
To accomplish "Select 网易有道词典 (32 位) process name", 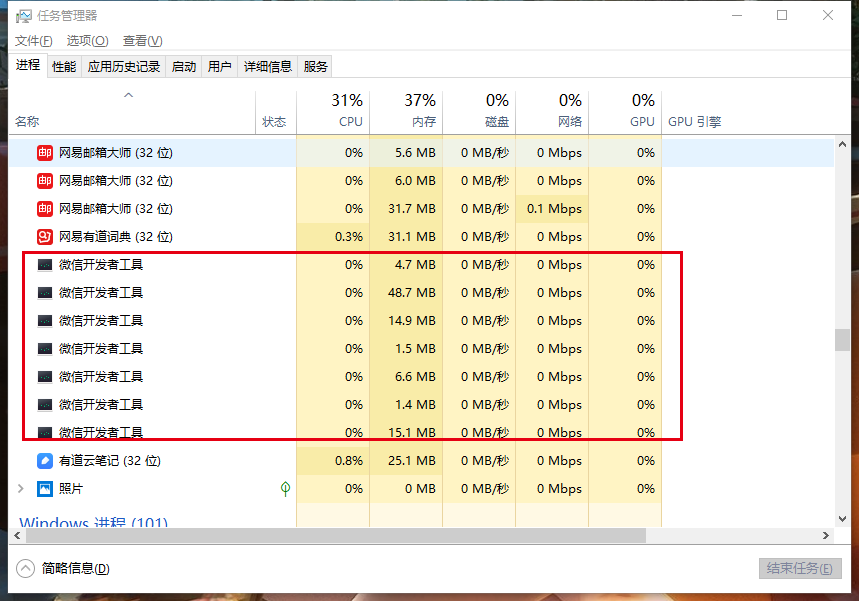I will pyautogui.click(x=116, y=237).
